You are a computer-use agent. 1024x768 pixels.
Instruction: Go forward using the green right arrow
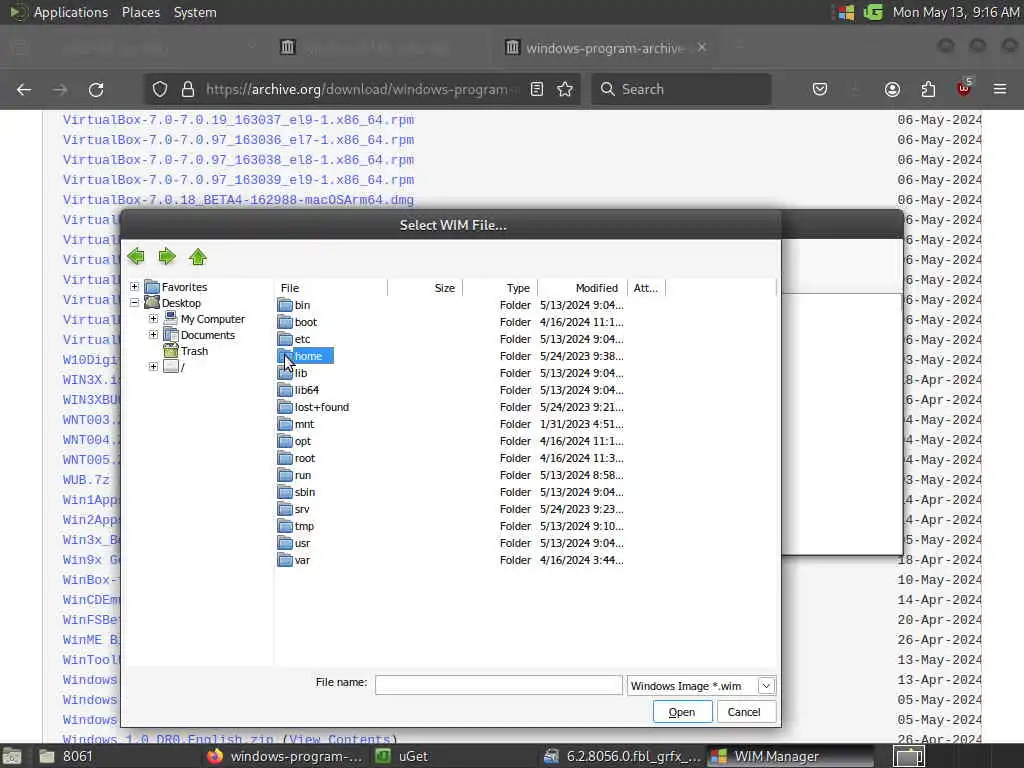(167, 257)
